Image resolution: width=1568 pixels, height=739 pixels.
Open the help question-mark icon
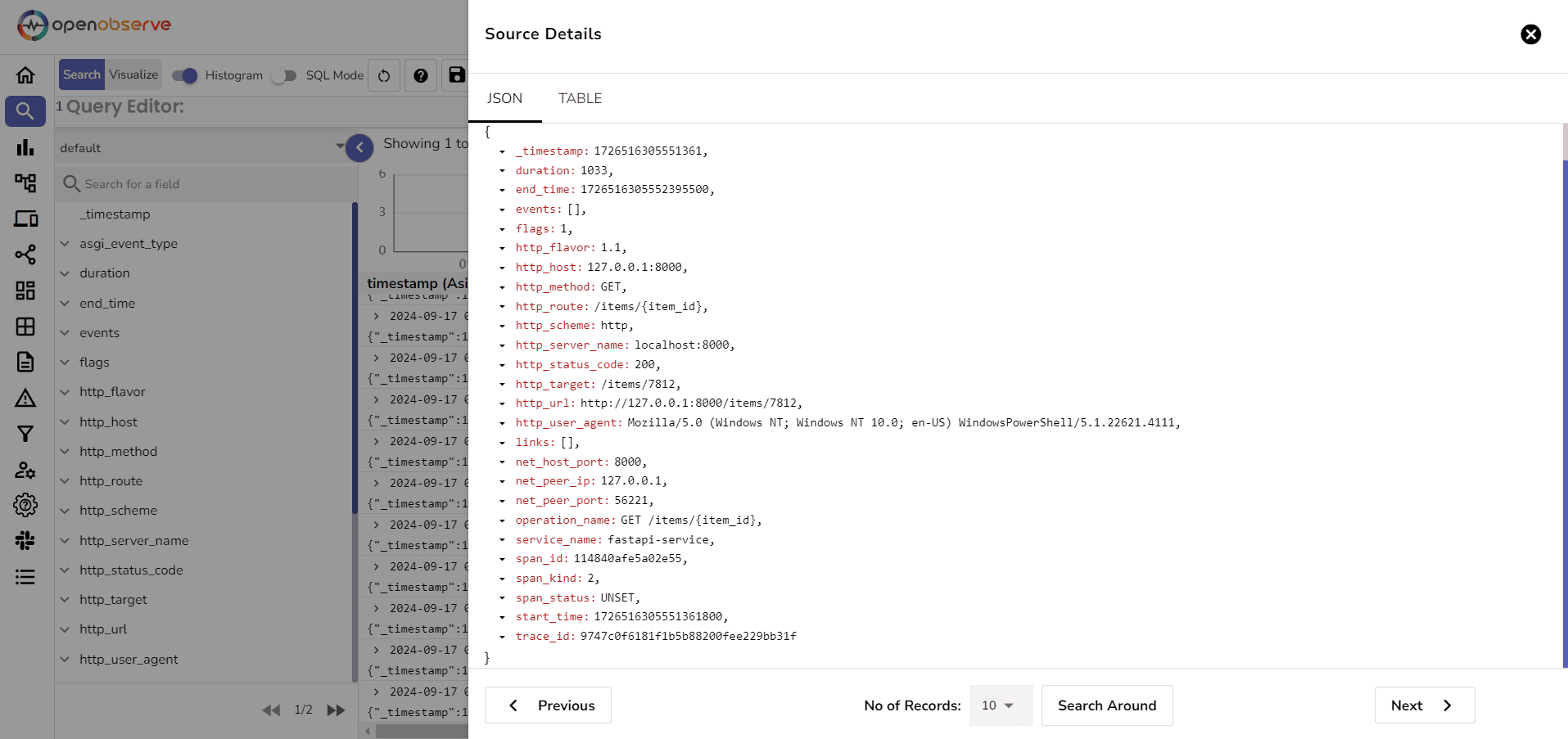(x=420, y=75)
